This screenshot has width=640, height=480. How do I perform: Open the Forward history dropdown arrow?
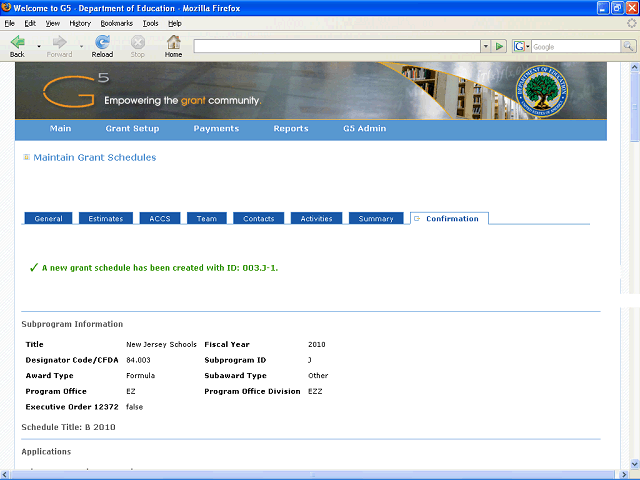(x=81, y=47)
